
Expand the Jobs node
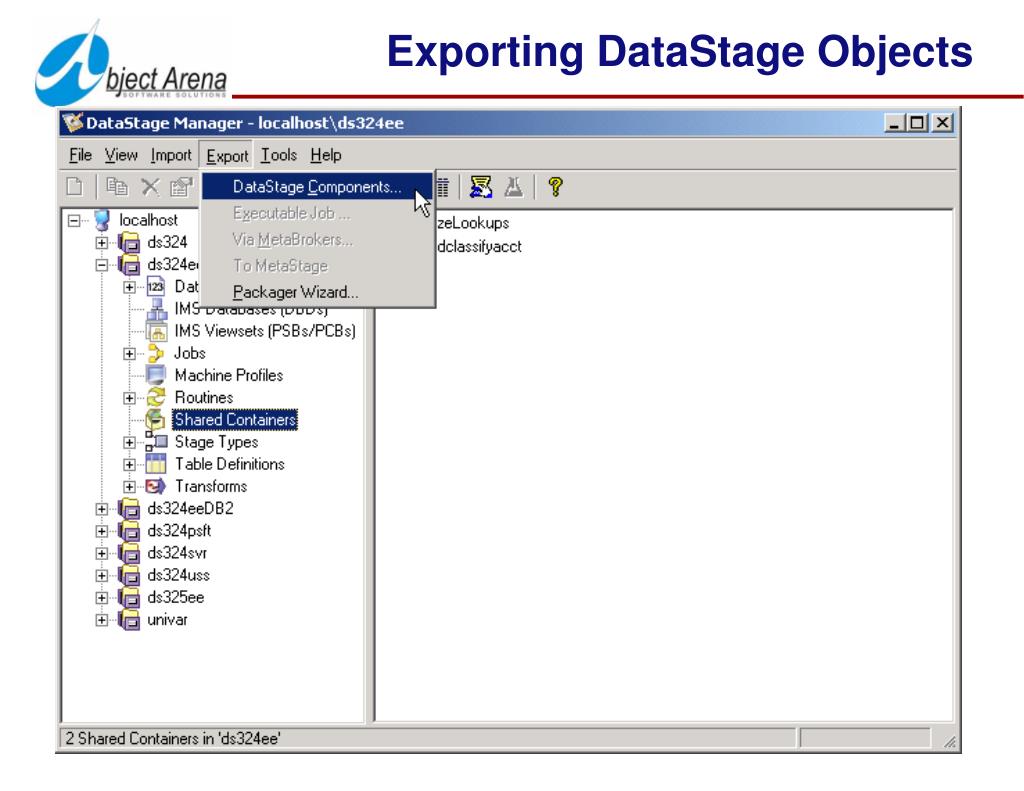[x=129, y=354]
